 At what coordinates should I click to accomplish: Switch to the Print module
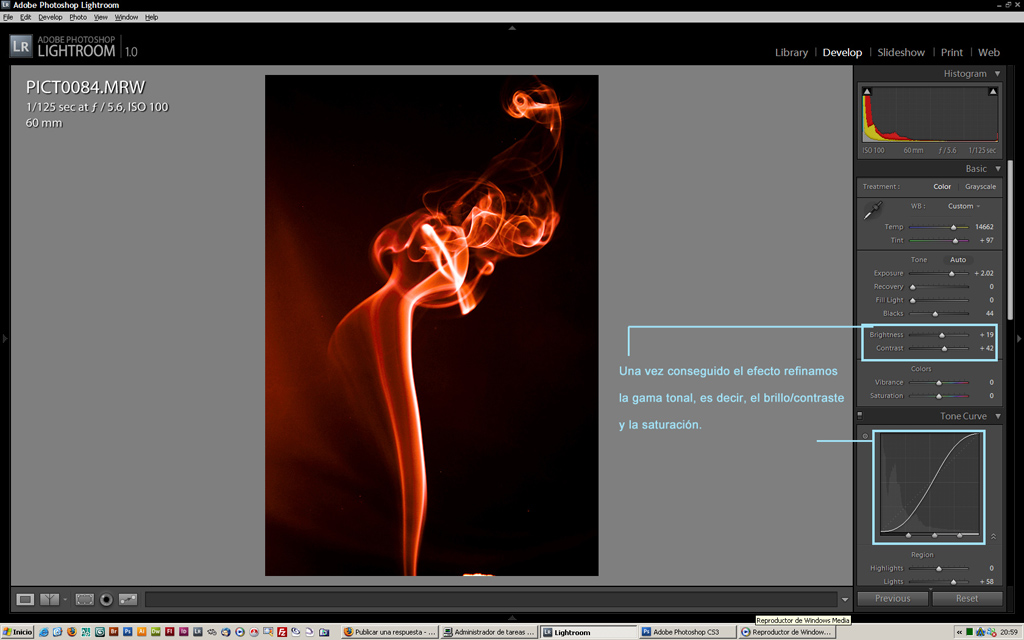point(952,52)
